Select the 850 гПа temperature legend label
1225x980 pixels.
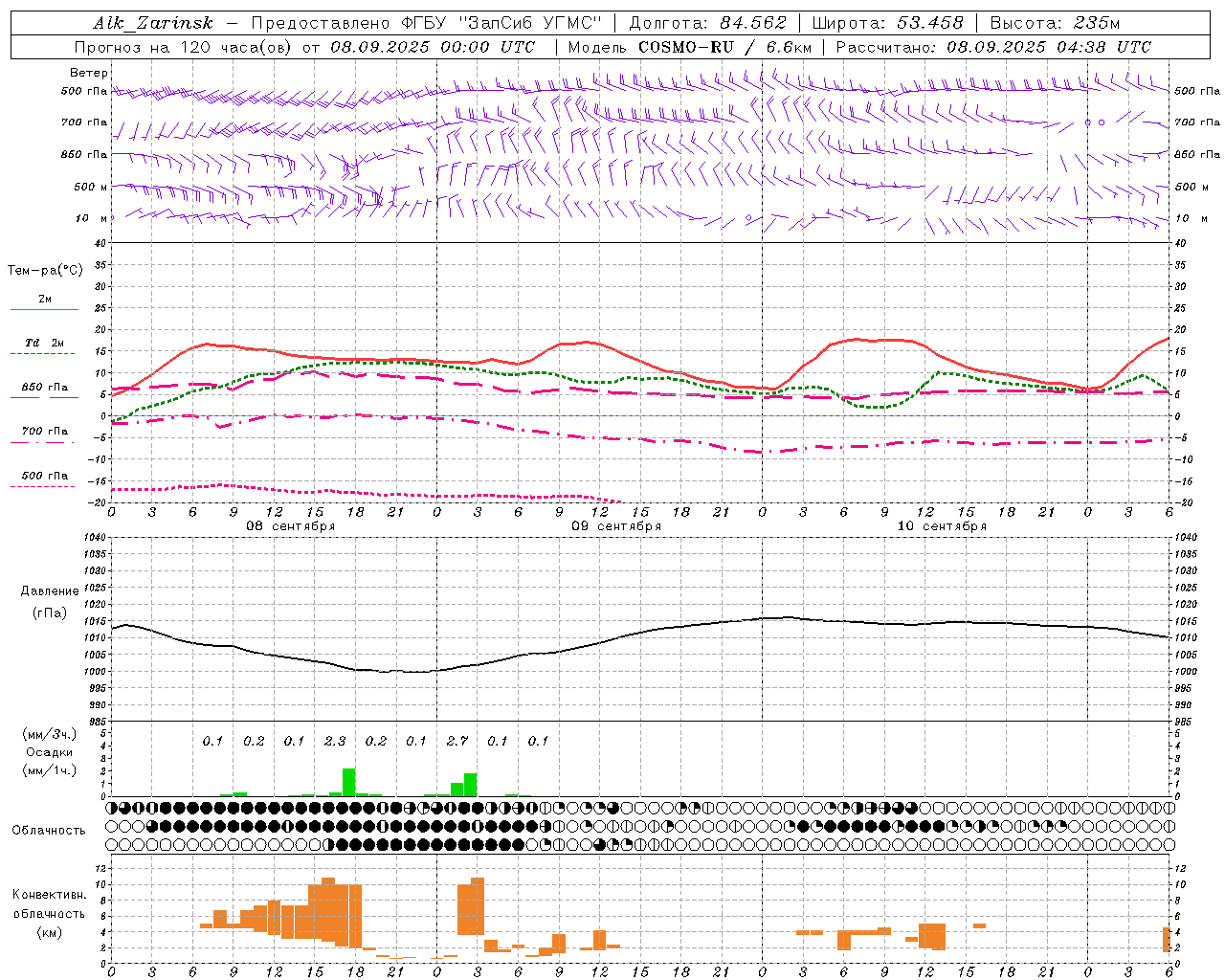(45, 388)
